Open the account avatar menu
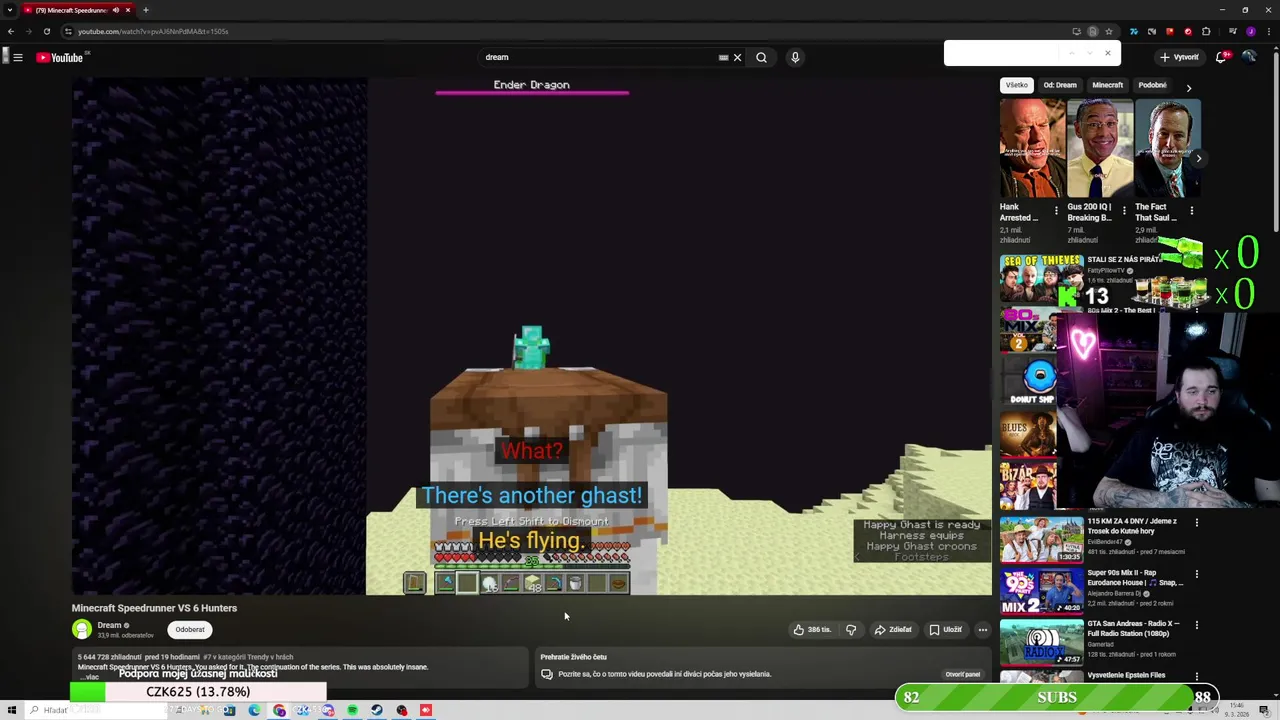 (1250, 57)
